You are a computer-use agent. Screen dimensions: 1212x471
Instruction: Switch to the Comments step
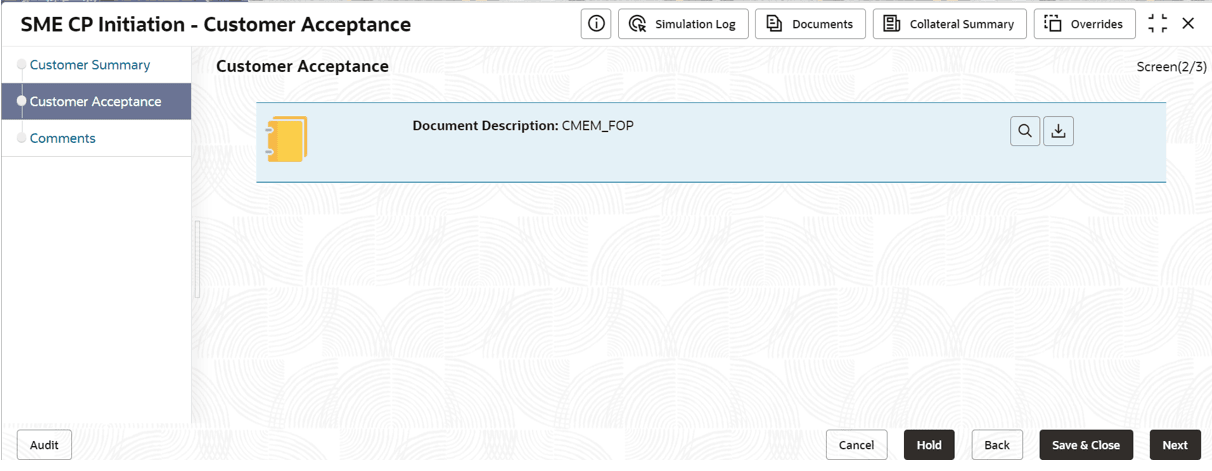[x=63, y=139]
